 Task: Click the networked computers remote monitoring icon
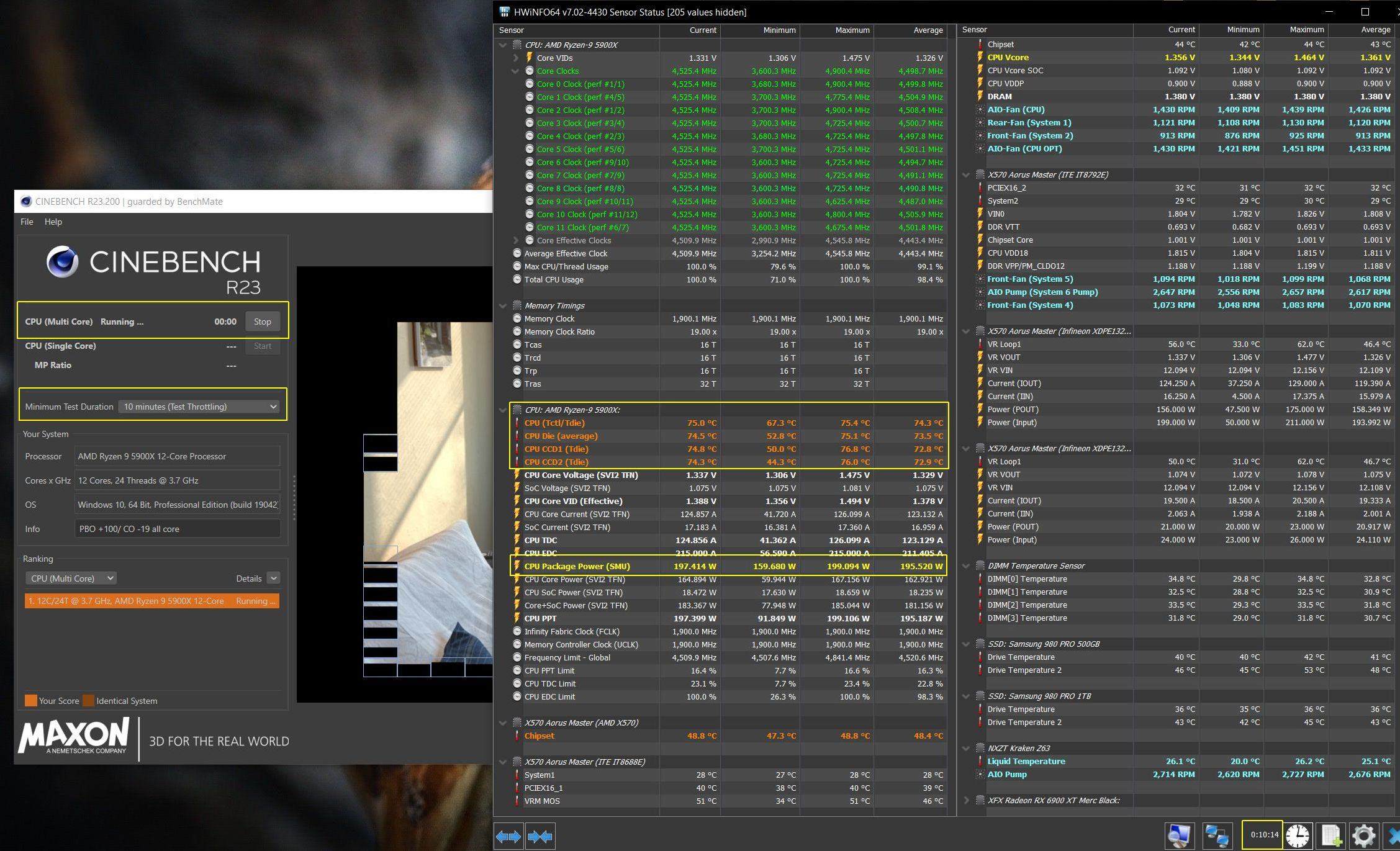point(1217,835)
